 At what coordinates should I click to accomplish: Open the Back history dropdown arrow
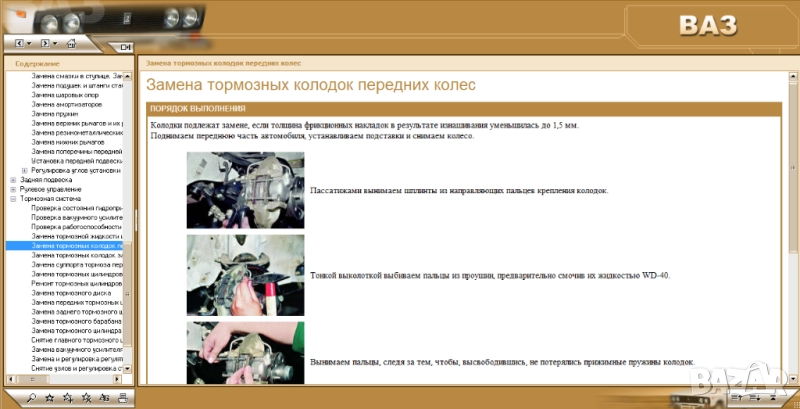point(31,44)
